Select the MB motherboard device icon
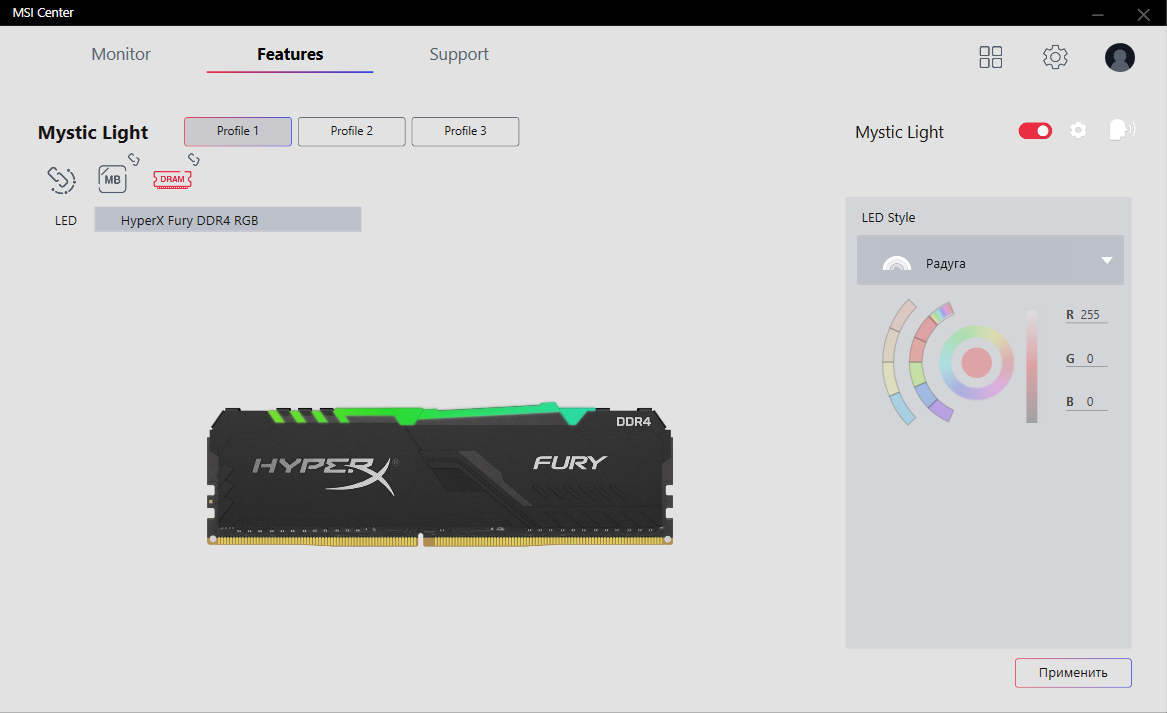1167x713 pixels. [x=112, y=179]
